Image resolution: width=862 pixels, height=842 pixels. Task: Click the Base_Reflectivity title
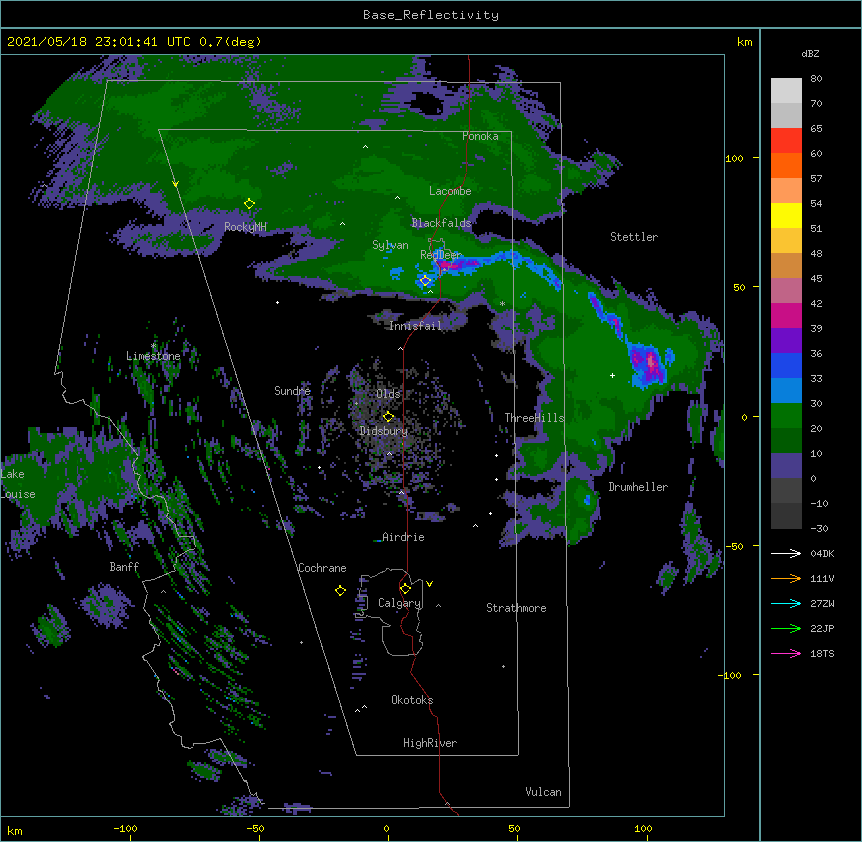[x=430, y=15]
